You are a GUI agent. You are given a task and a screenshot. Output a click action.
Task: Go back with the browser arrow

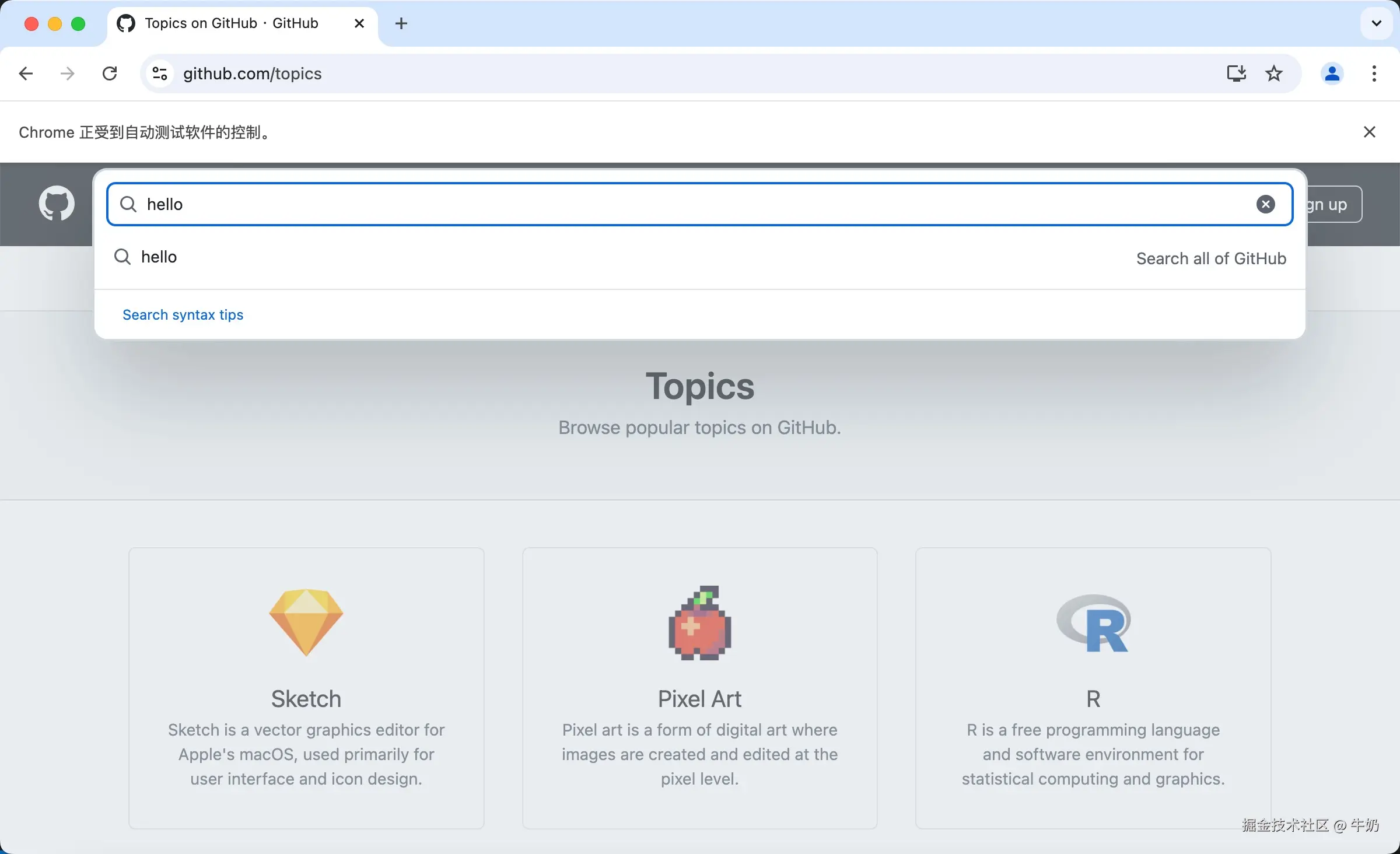[26, 73]
